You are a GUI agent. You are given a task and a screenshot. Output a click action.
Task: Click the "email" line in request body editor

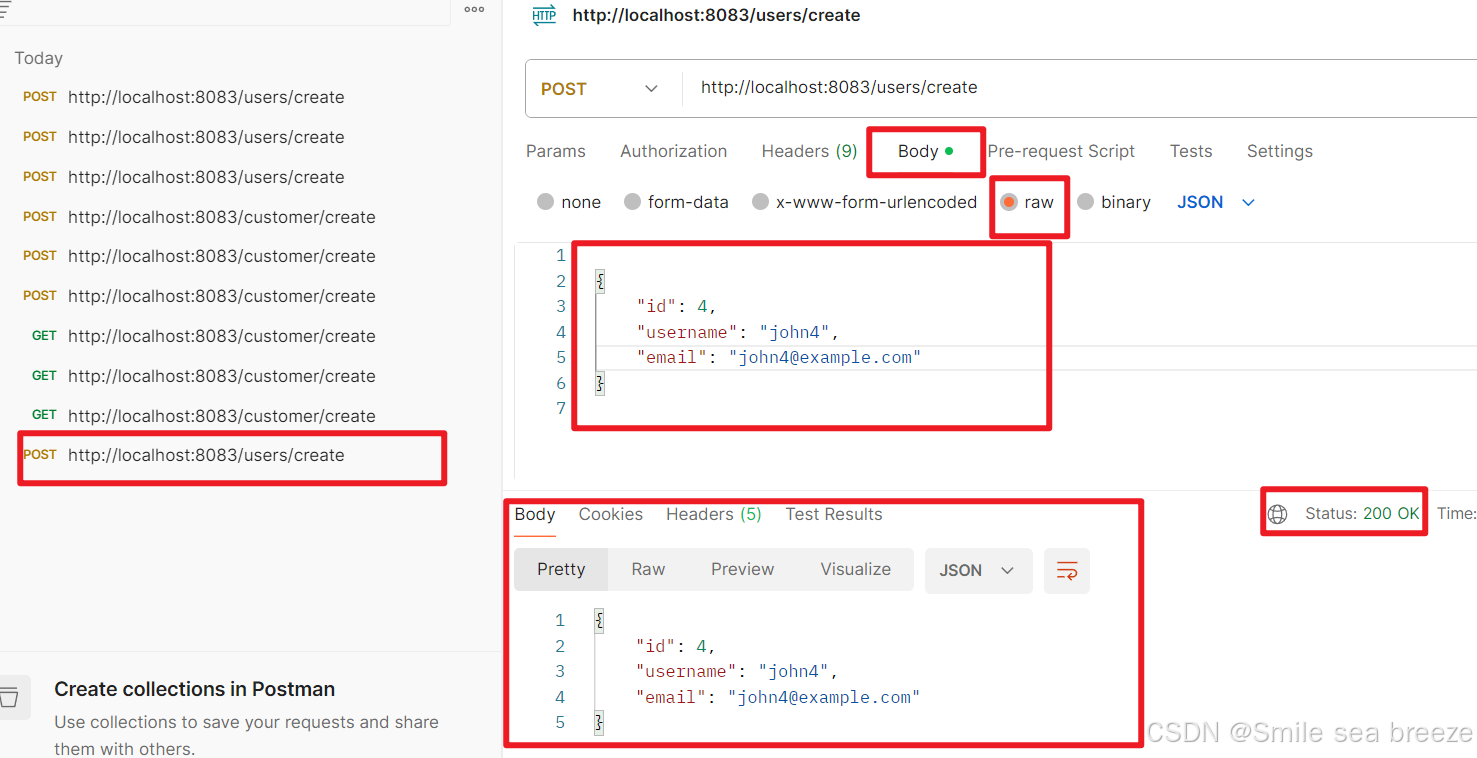(x=778, y=357)
